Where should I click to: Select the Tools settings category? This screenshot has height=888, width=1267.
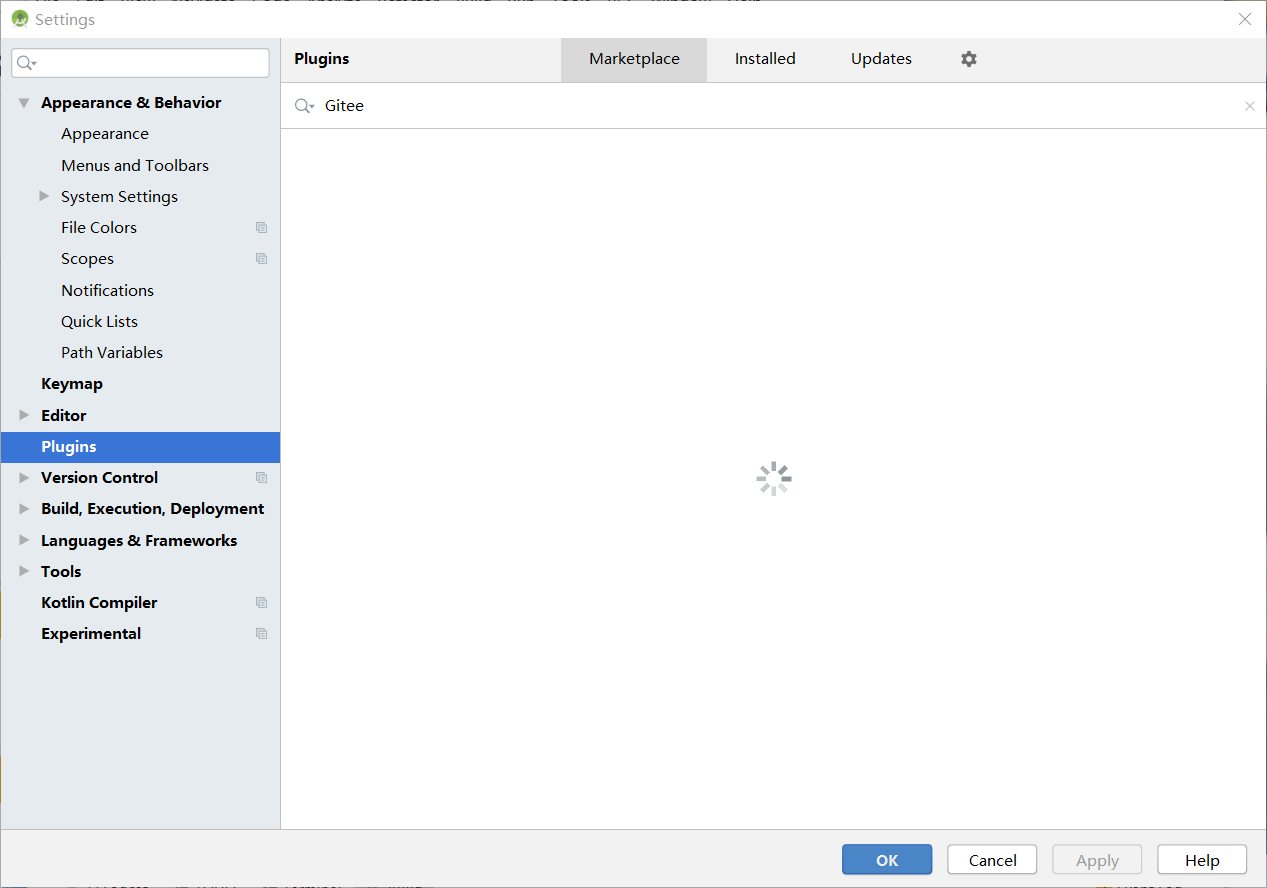click(61, 571)
